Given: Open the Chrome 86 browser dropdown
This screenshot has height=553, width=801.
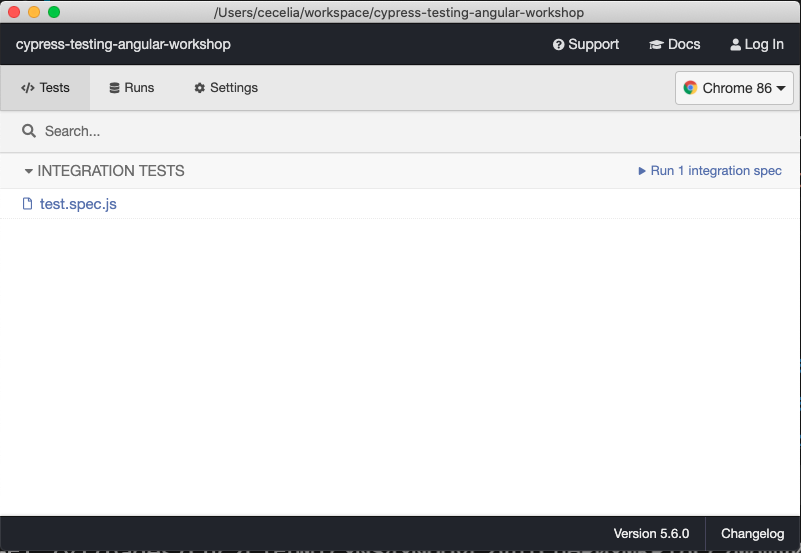Looking at the screenshot, I should coord(734,88).
